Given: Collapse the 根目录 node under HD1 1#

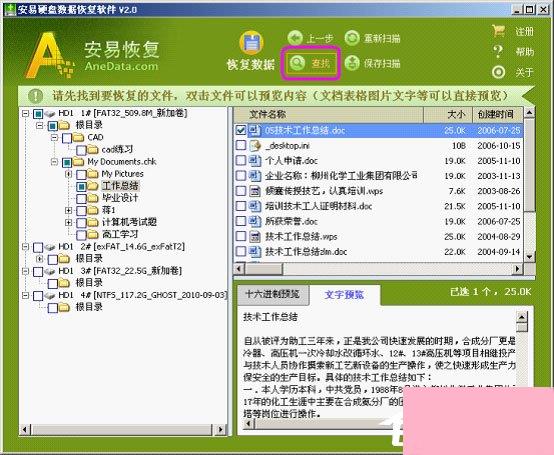Looking at the screenshot, I should pyautogui.click(x=40, y=125).
